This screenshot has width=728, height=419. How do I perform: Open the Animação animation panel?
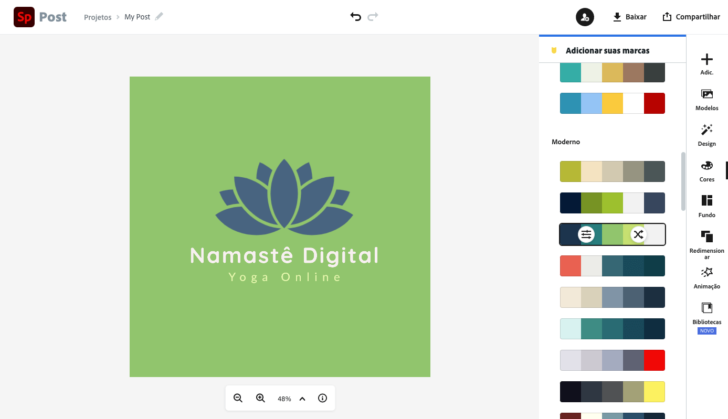707,276
